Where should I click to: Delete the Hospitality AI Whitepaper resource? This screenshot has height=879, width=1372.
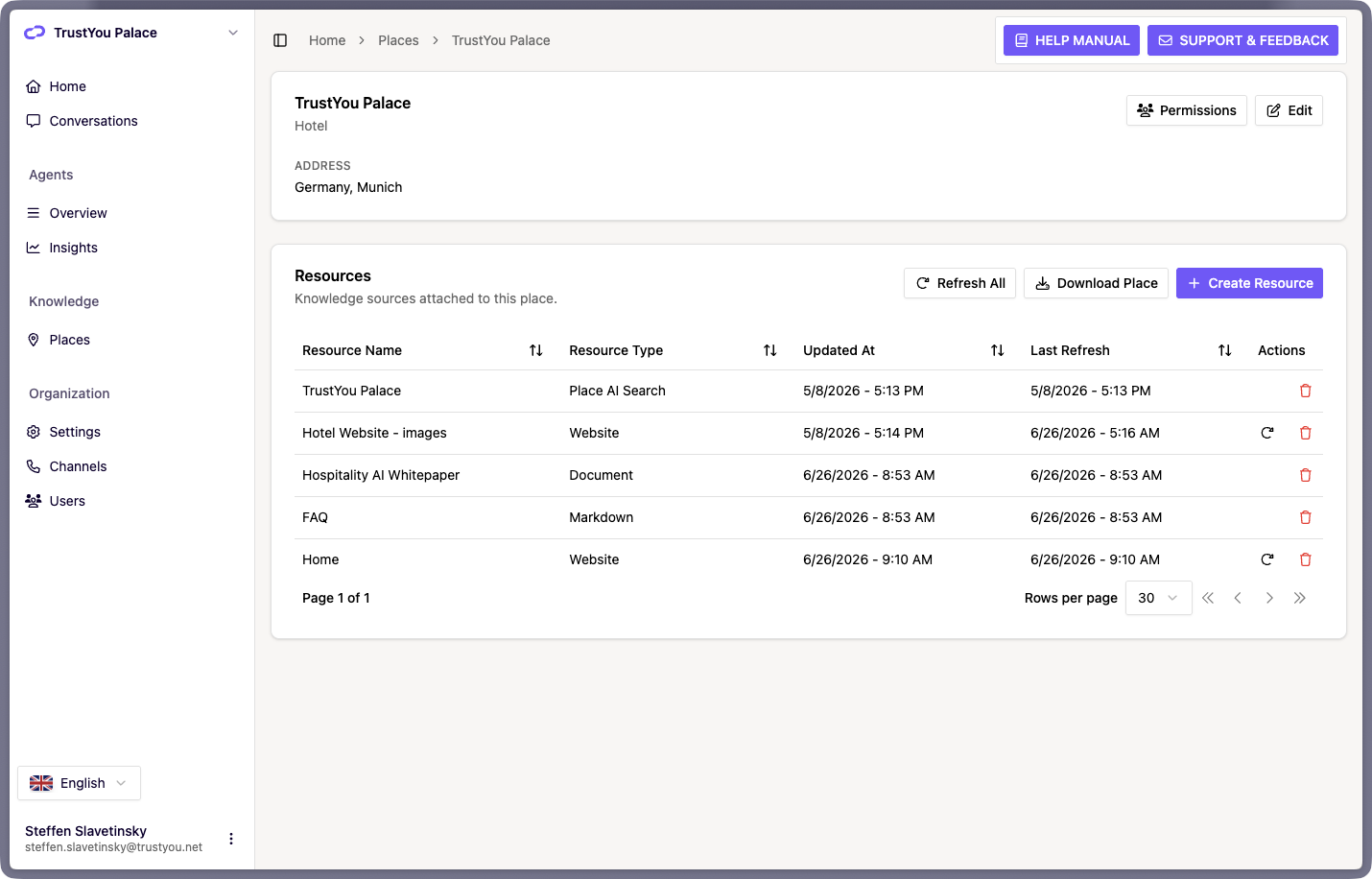[1305, 475]
